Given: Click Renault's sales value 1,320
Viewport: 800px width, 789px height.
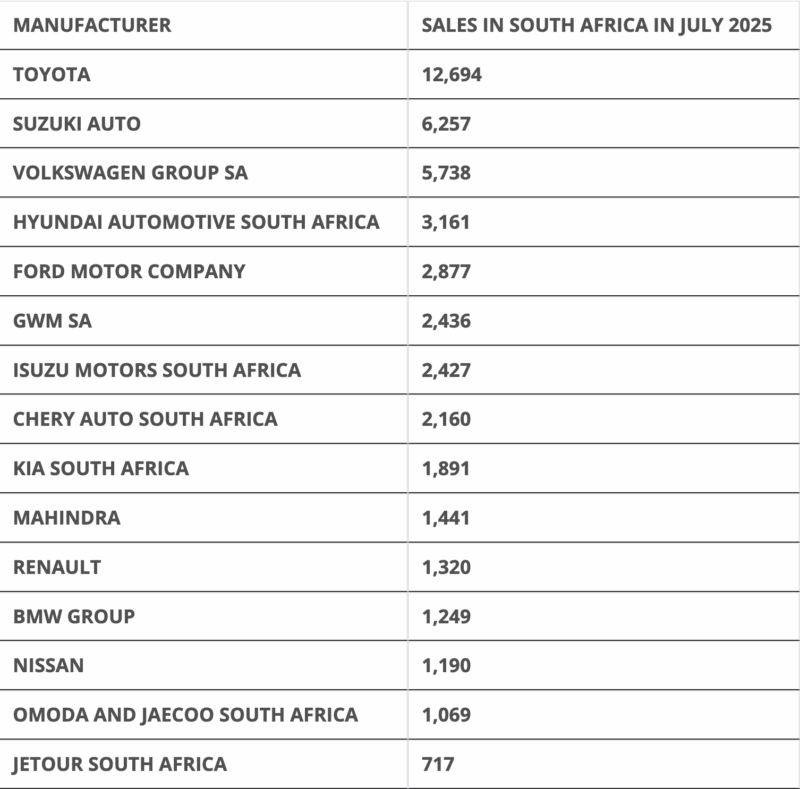Looking at the screenshot, I should (x=446, y=567).
